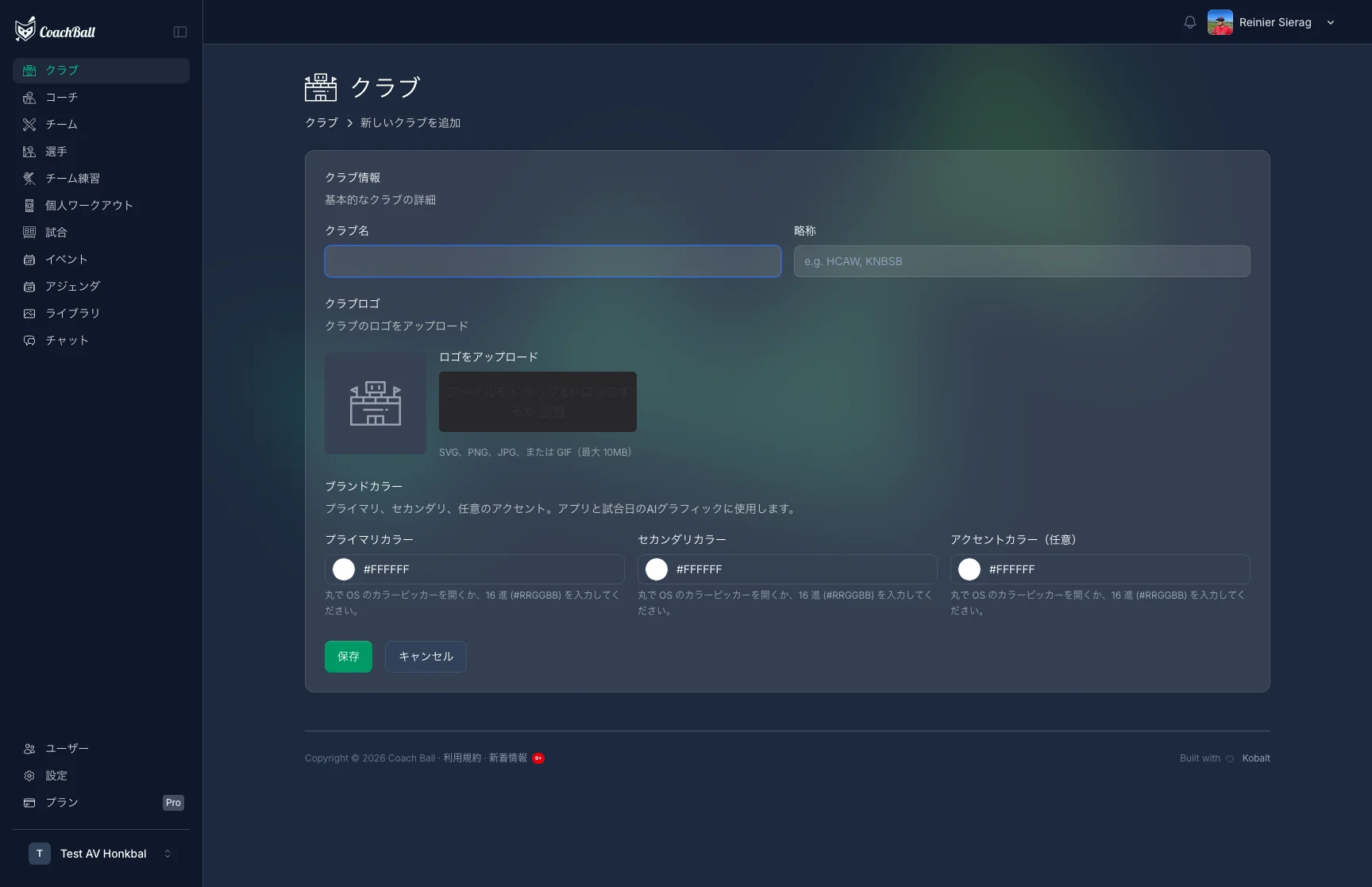Image resolution: width=1372 pixels, height=887 pixels.
Task: Follow the クラブ breadcrumb link
Action: click(322, 122)
